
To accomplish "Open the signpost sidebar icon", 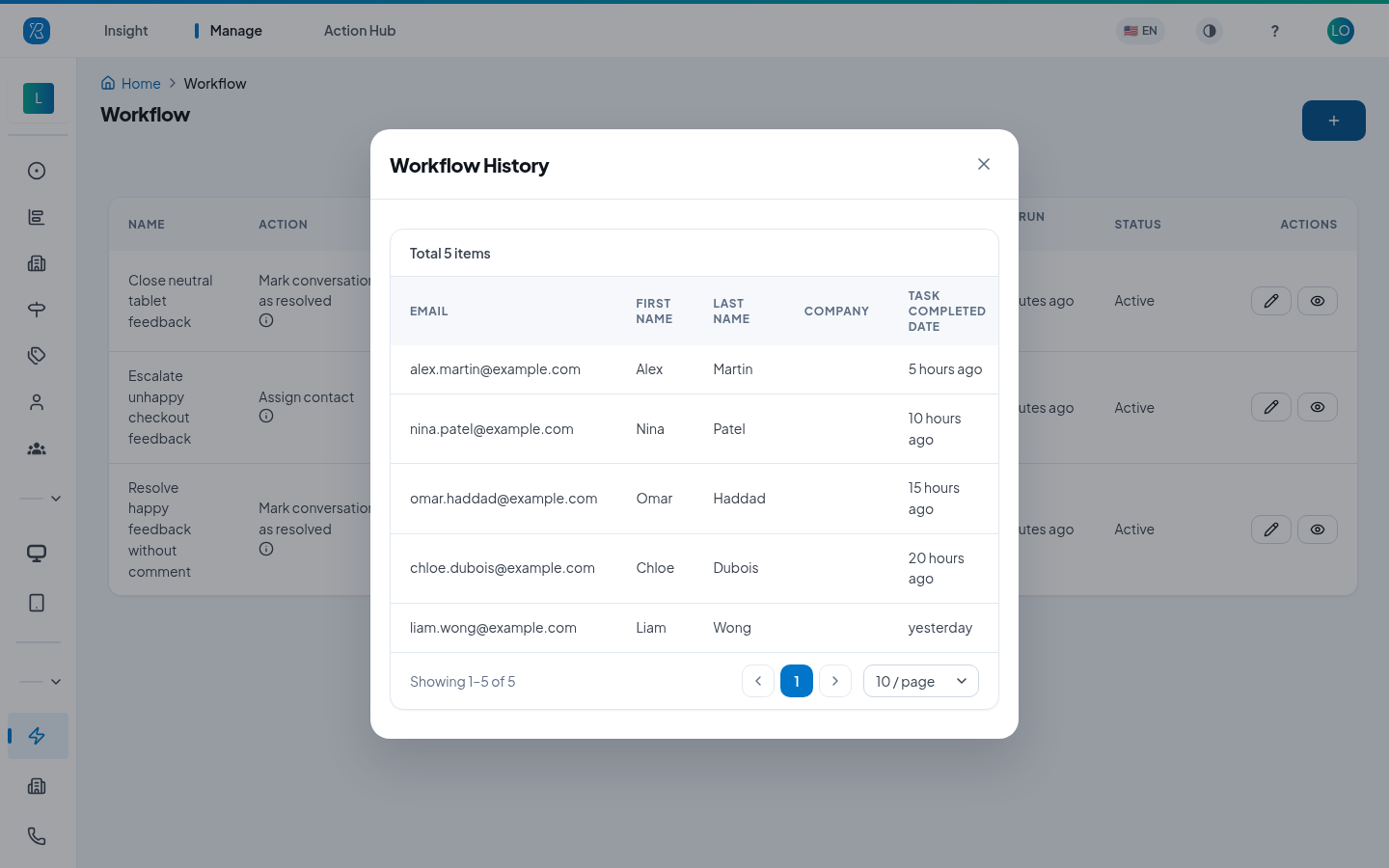I will [37, 310].
